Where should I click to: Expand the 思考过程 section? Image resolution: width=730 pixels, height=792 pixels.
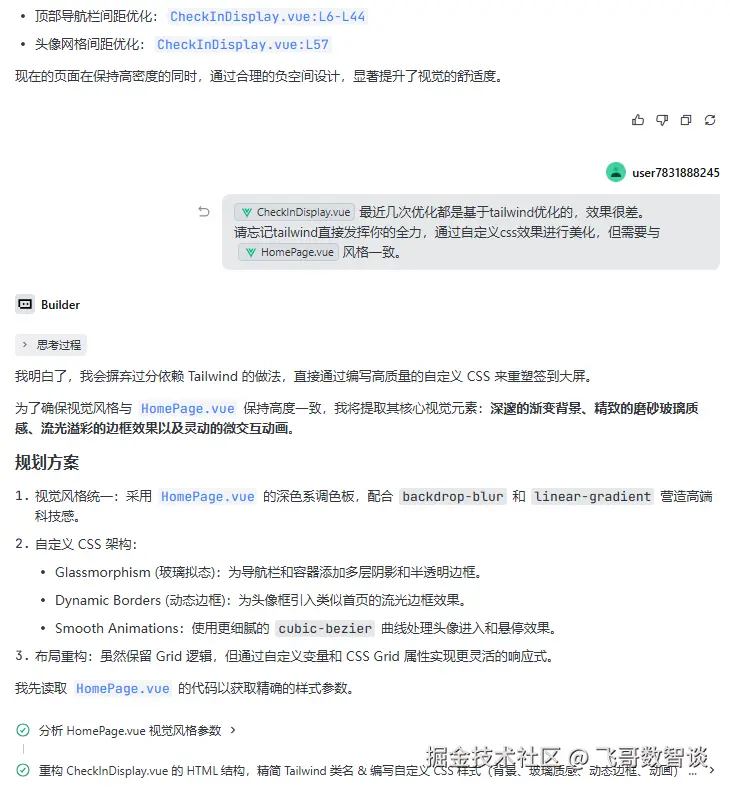pos(51,345)
